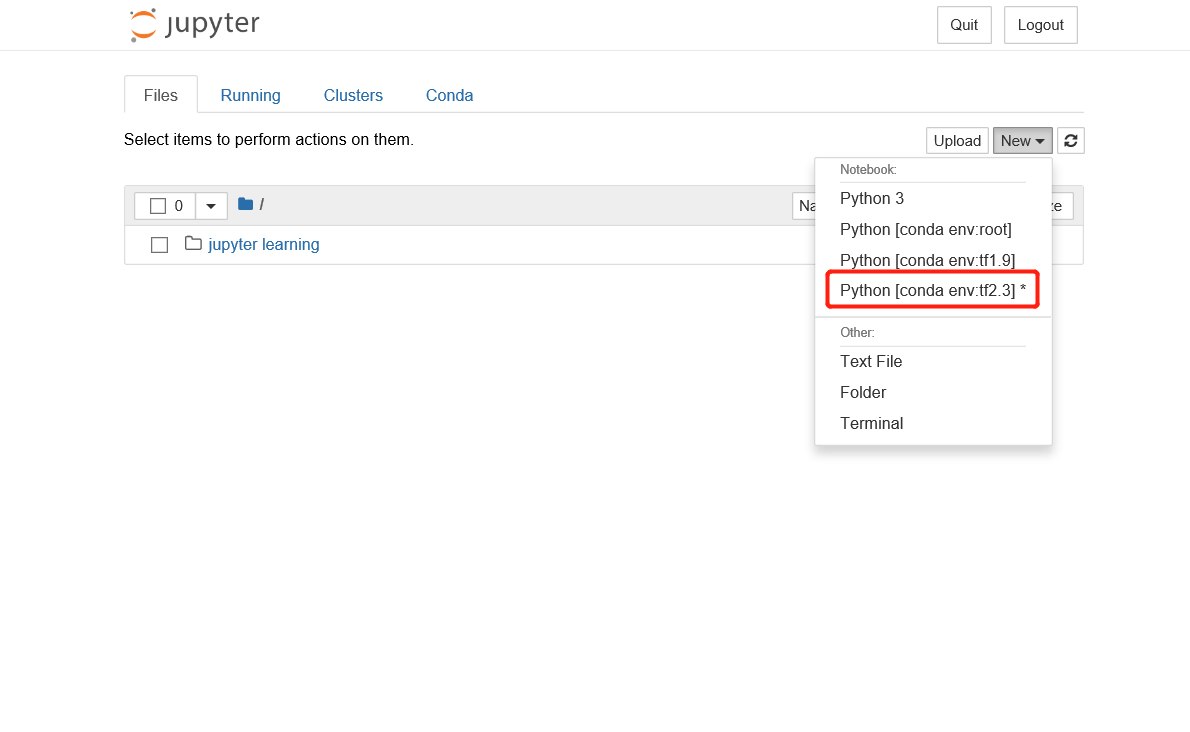The width and height of the screenshot is (1190, 732).
Task: Click the selected count 0 label
Action: (x=178, y=206)
